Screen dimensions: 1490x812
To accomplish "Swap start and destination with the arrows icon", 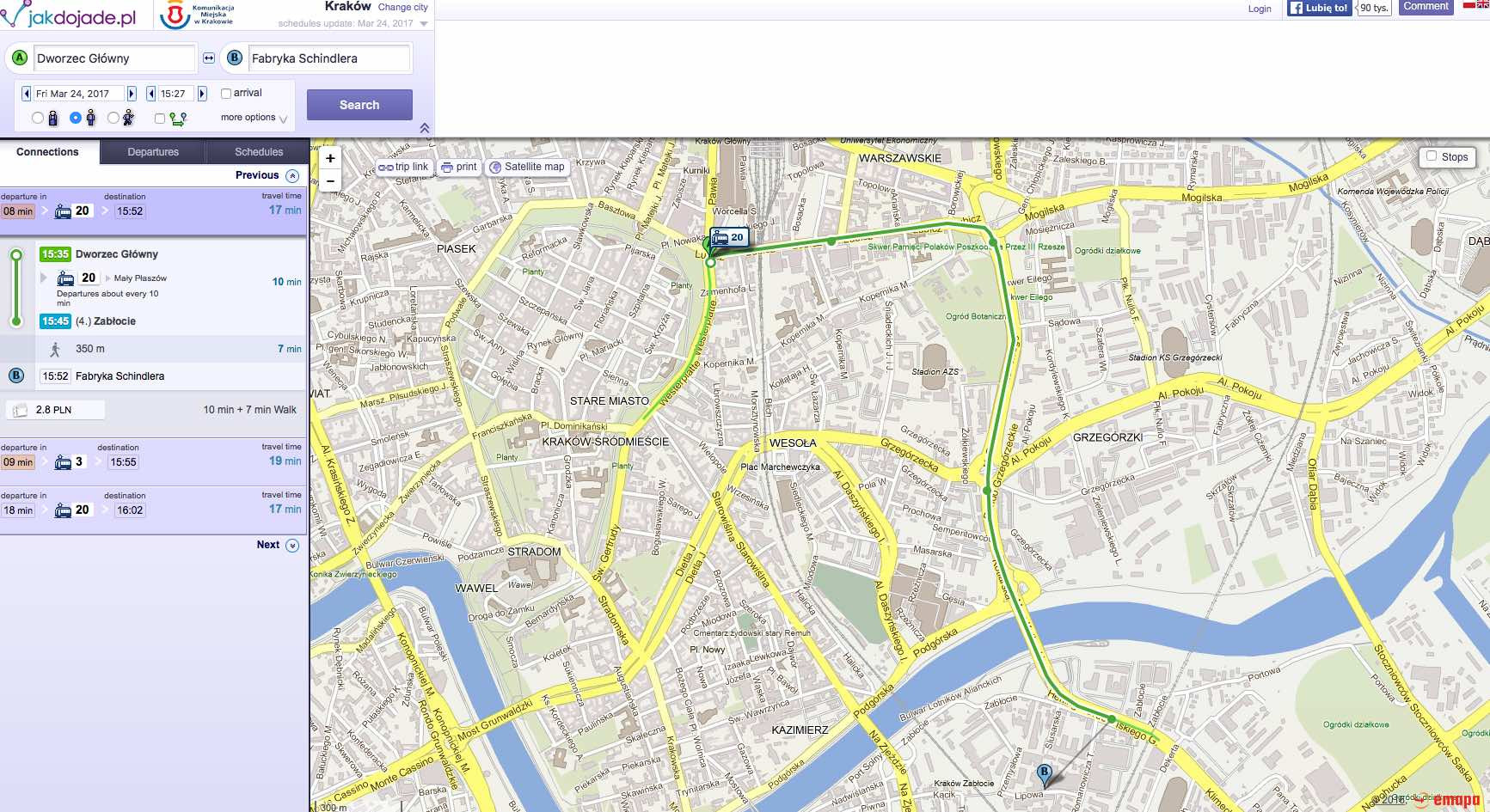I will coord(209,58).
